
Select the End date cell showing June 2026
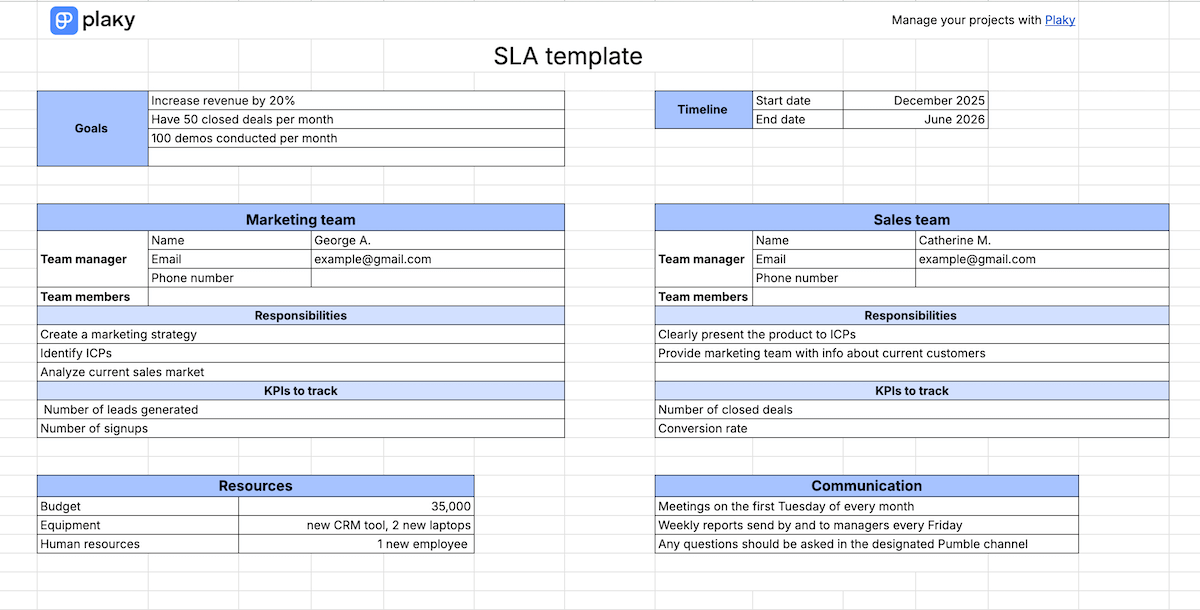point(915,119)
